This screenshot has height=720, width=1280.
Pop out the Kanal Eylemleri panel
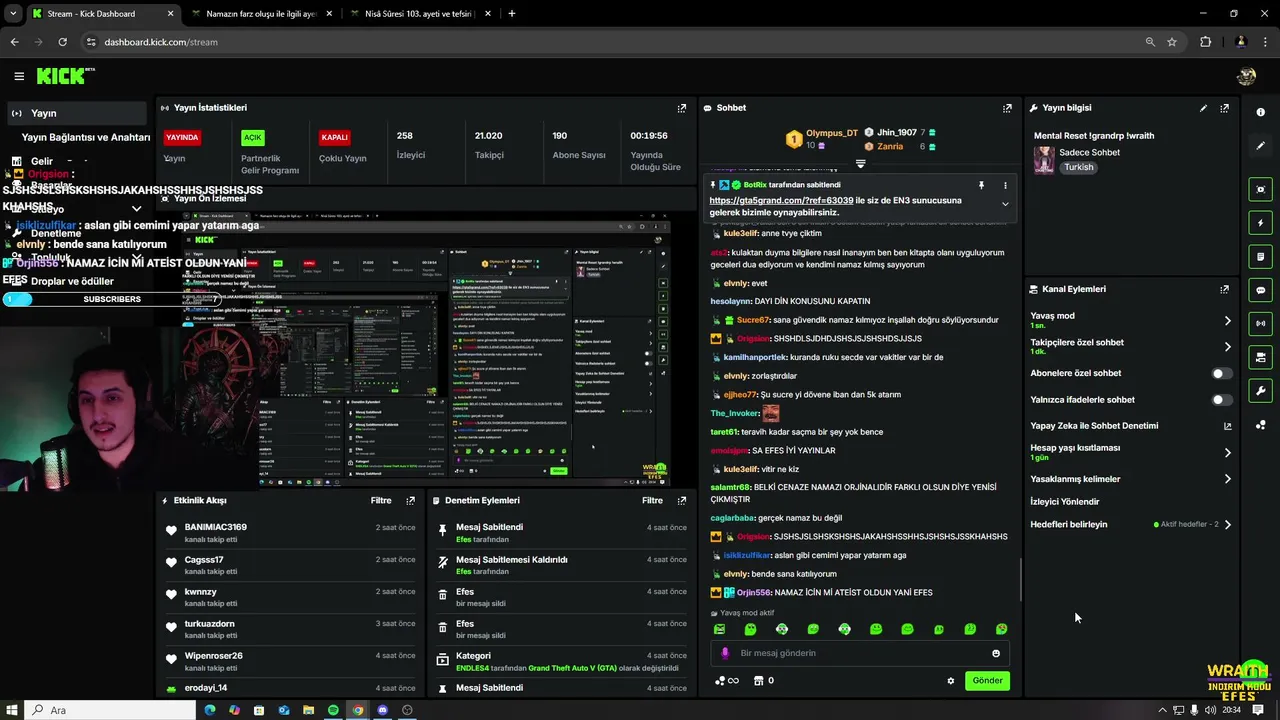pos(1224,289)
